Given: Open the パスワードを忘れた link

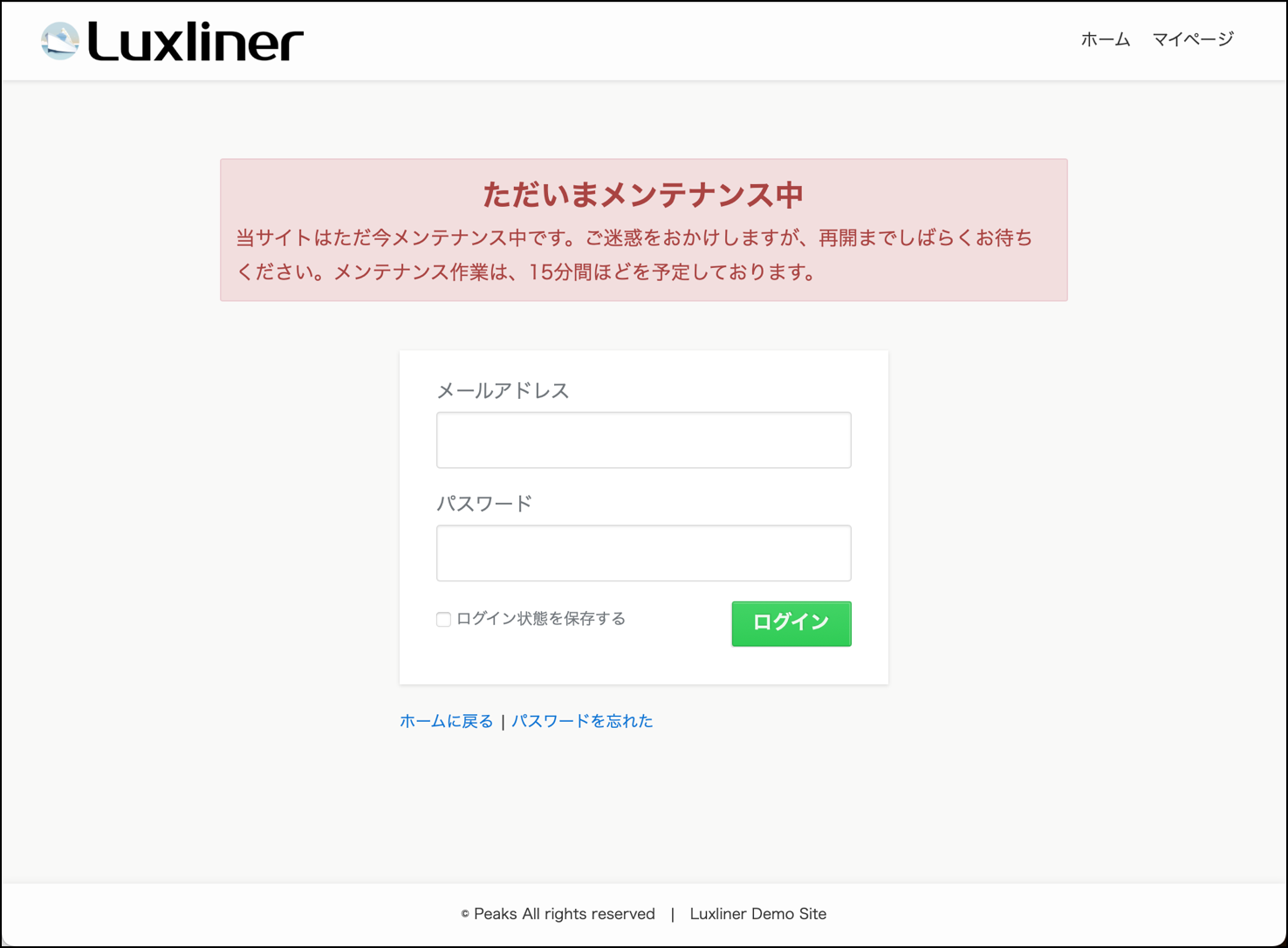Looking at the screenshot, I should (x=582, y=721).
